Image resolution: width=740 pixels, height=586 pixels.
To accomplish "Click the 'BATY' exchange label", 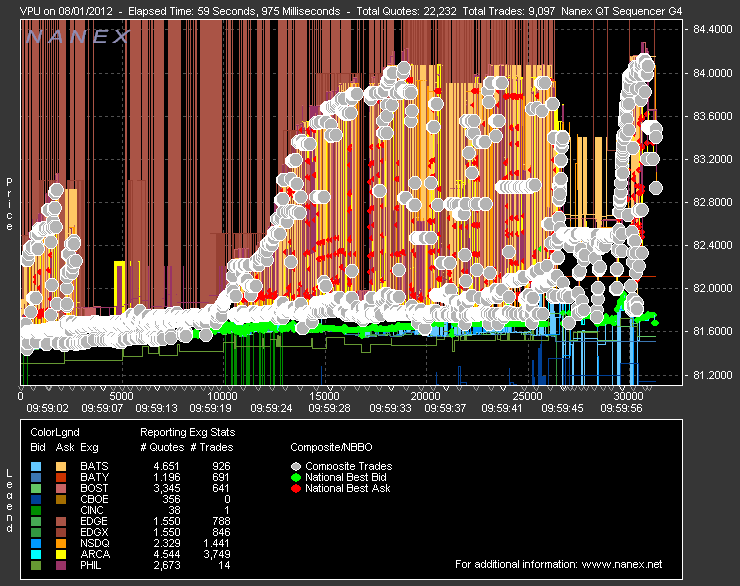I will [x=94, y=477].
